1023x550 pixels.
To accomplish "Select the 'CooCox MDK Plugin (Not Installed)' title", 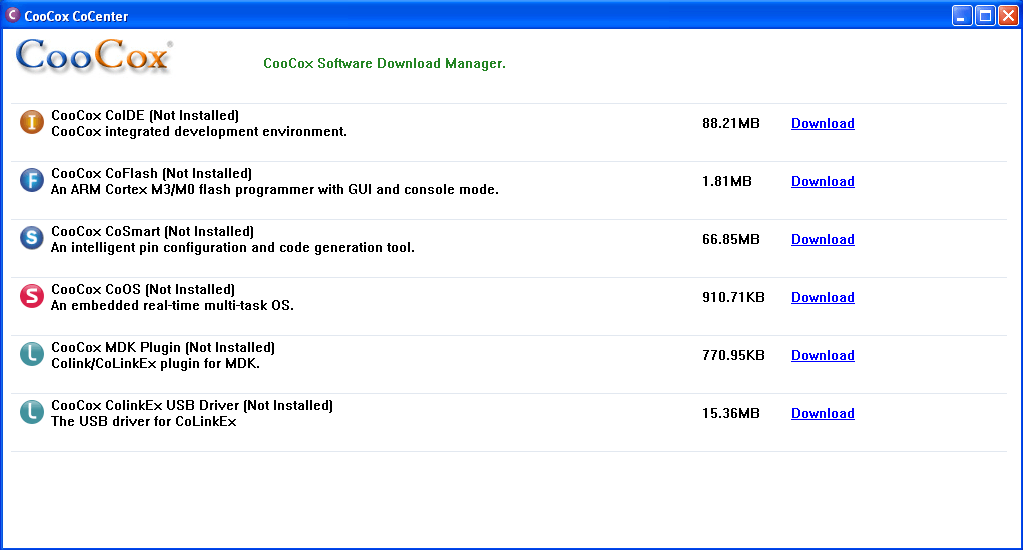I will [x=163, y=348].
